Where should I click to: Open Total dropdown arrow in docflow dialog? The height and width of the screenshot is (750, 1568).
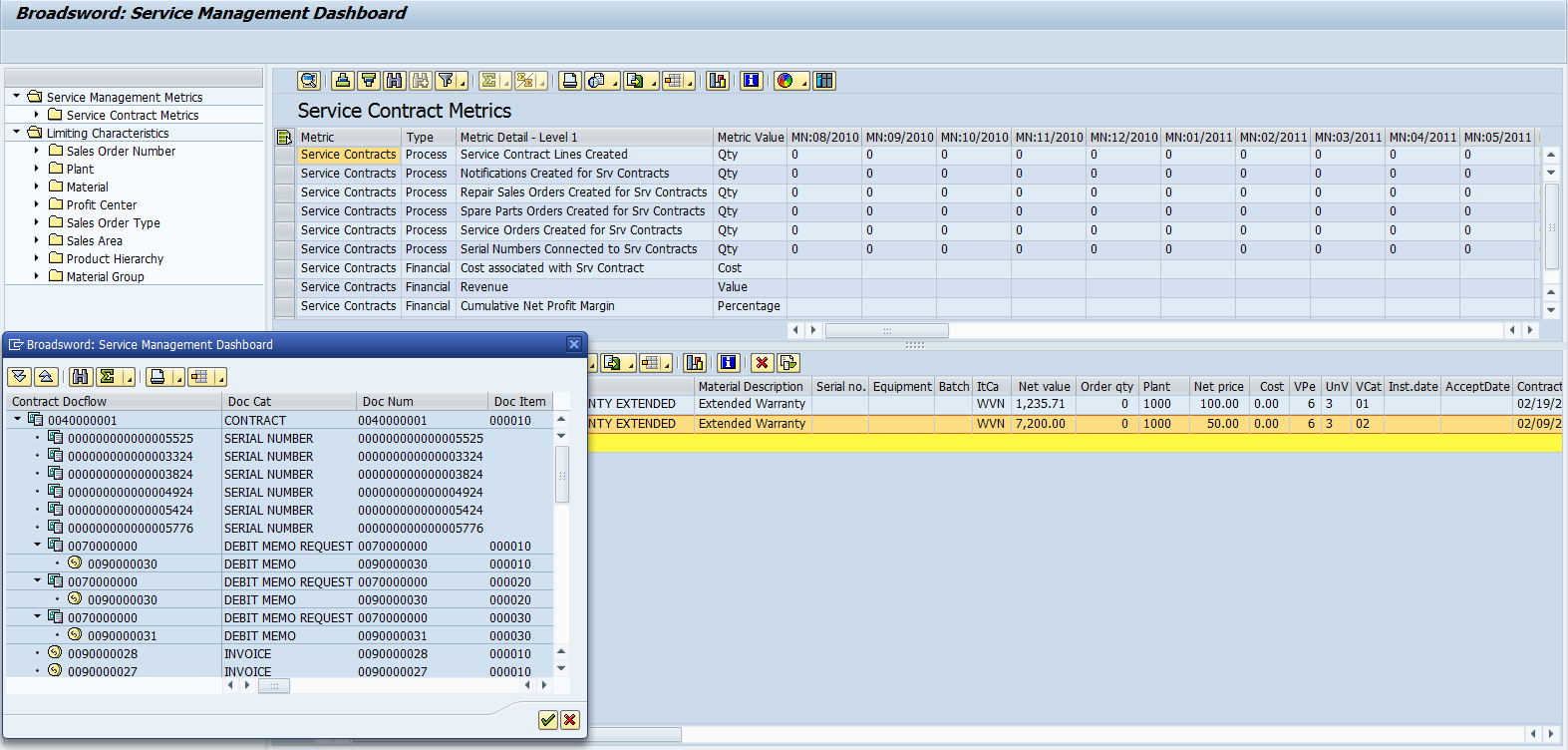tap(132, 379)
